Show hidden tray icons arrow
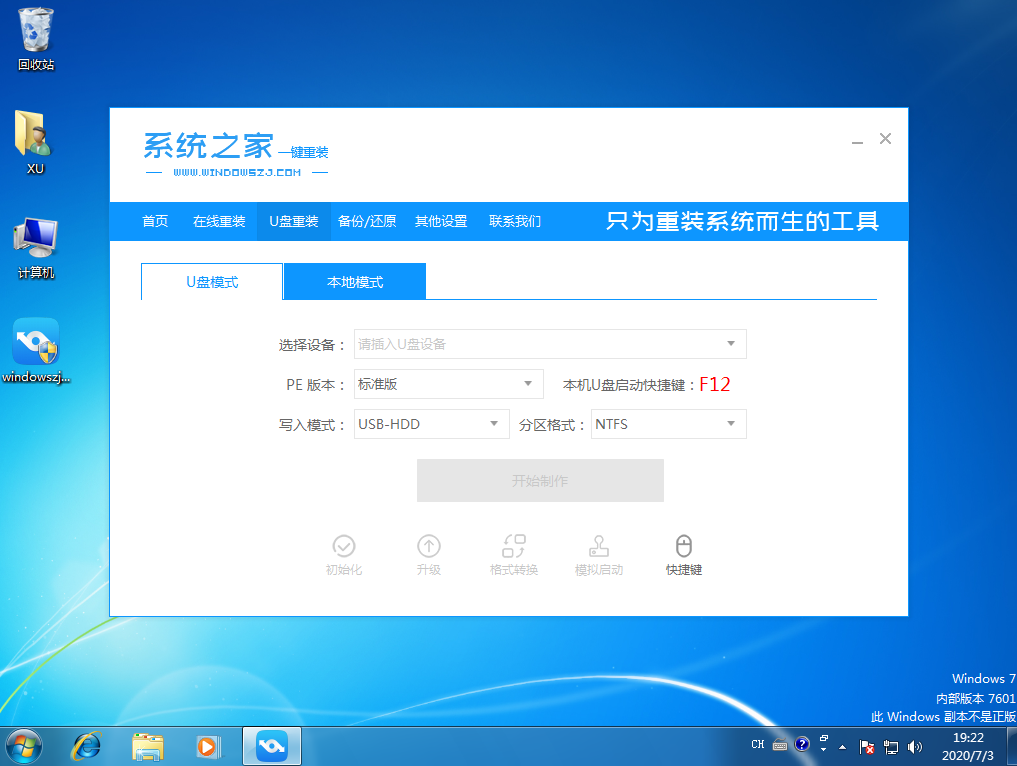1017x766 pixels. coord(843,747)
